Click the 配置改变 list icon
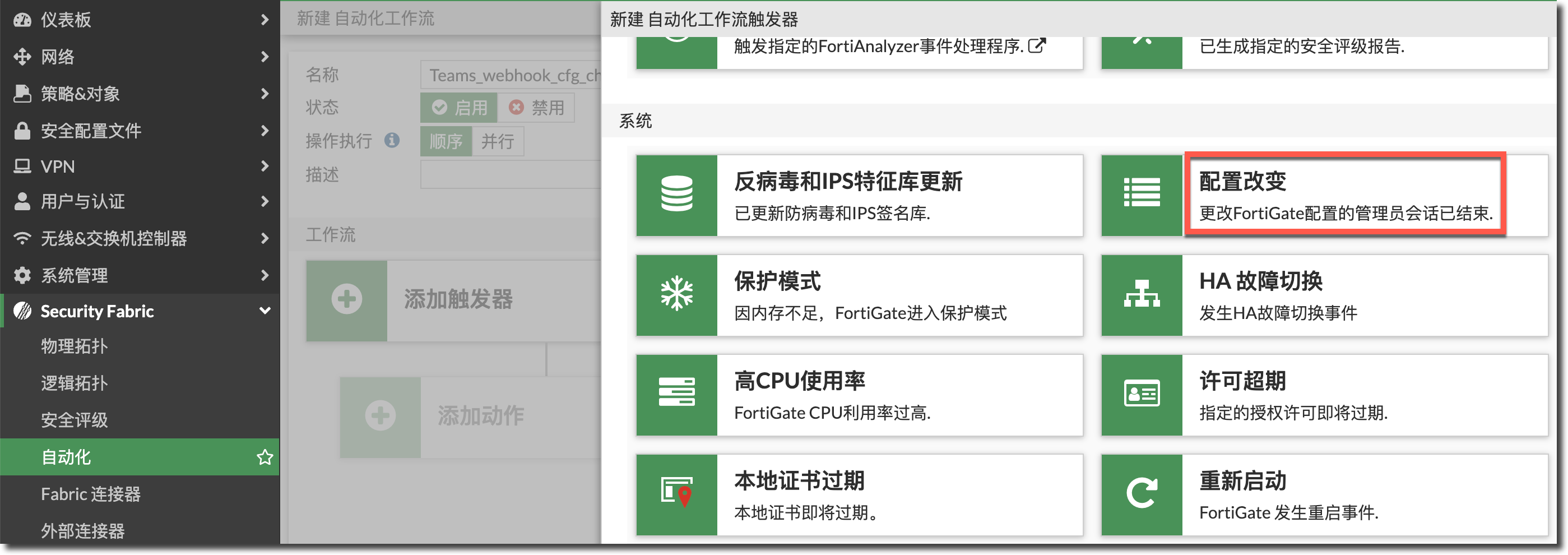 pyautogui.click(x=1142, y=195)
